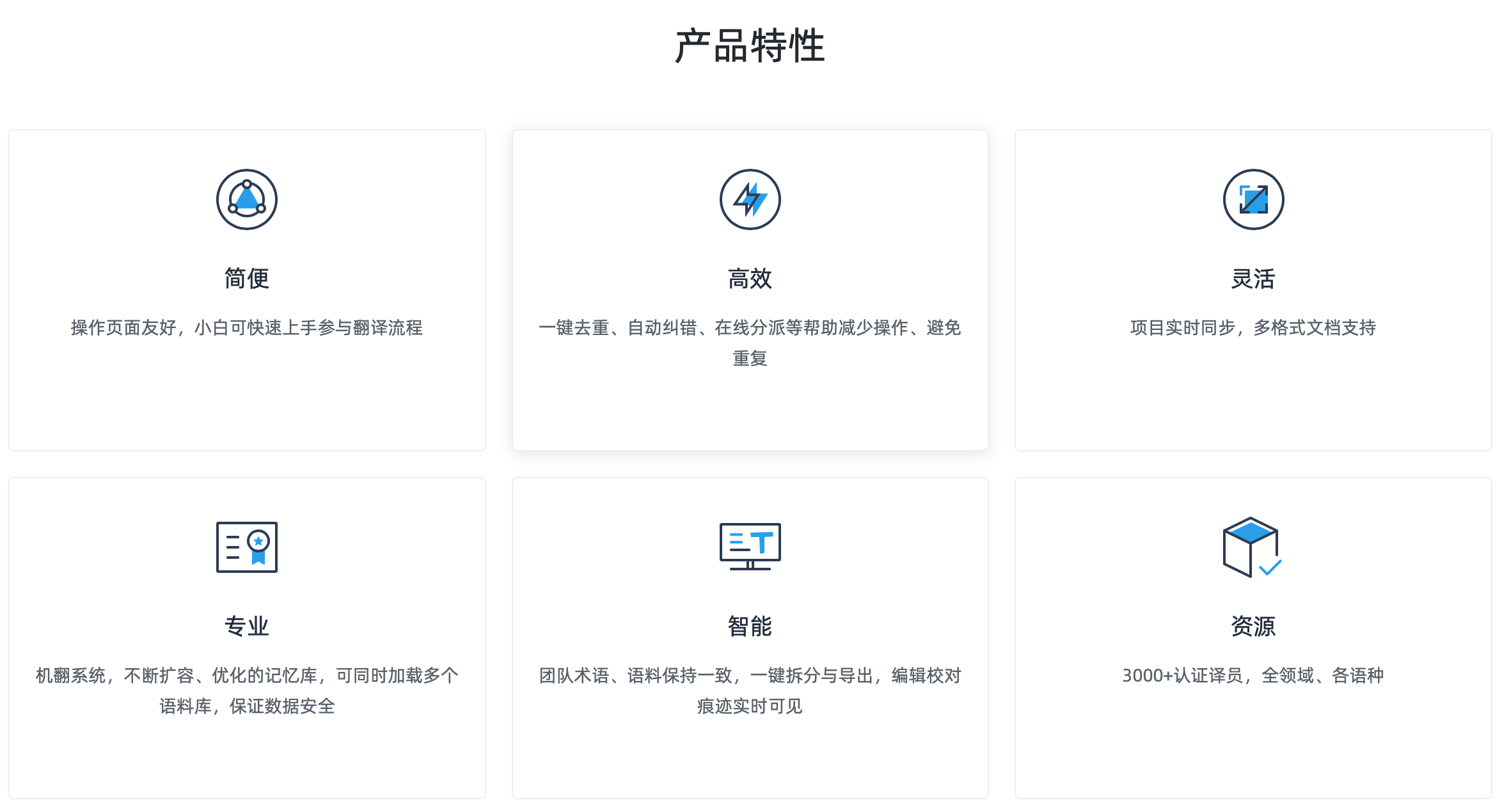This screenshot has width=1502, height=812.
Task: Click the description starting 团队术语、语料保持一致
Action: [750, 691]
